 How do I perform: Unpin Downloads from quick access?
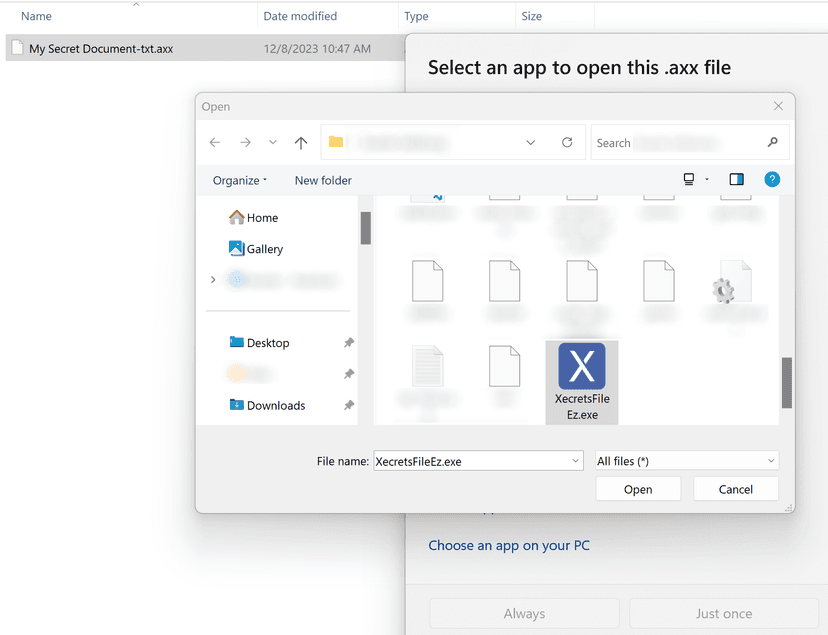tap(349, 405)
